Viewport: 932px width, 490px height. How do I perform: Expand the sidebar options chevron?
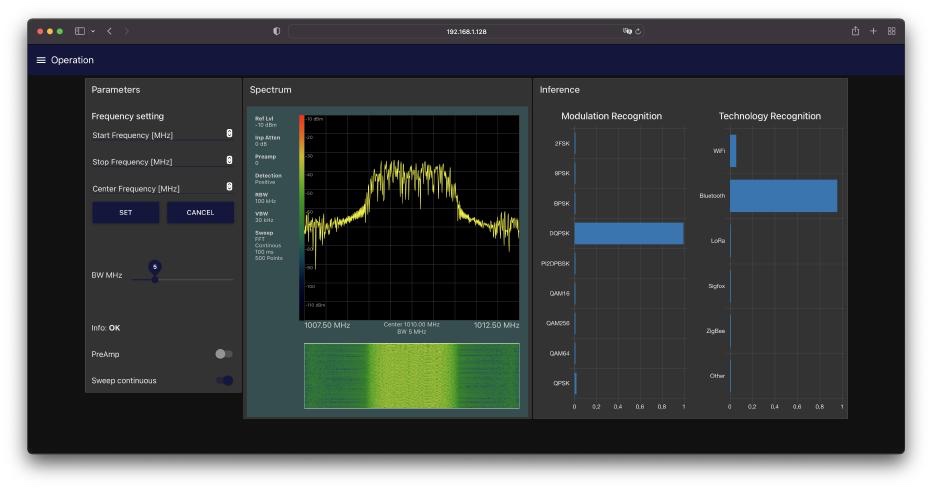pos(93,31)
